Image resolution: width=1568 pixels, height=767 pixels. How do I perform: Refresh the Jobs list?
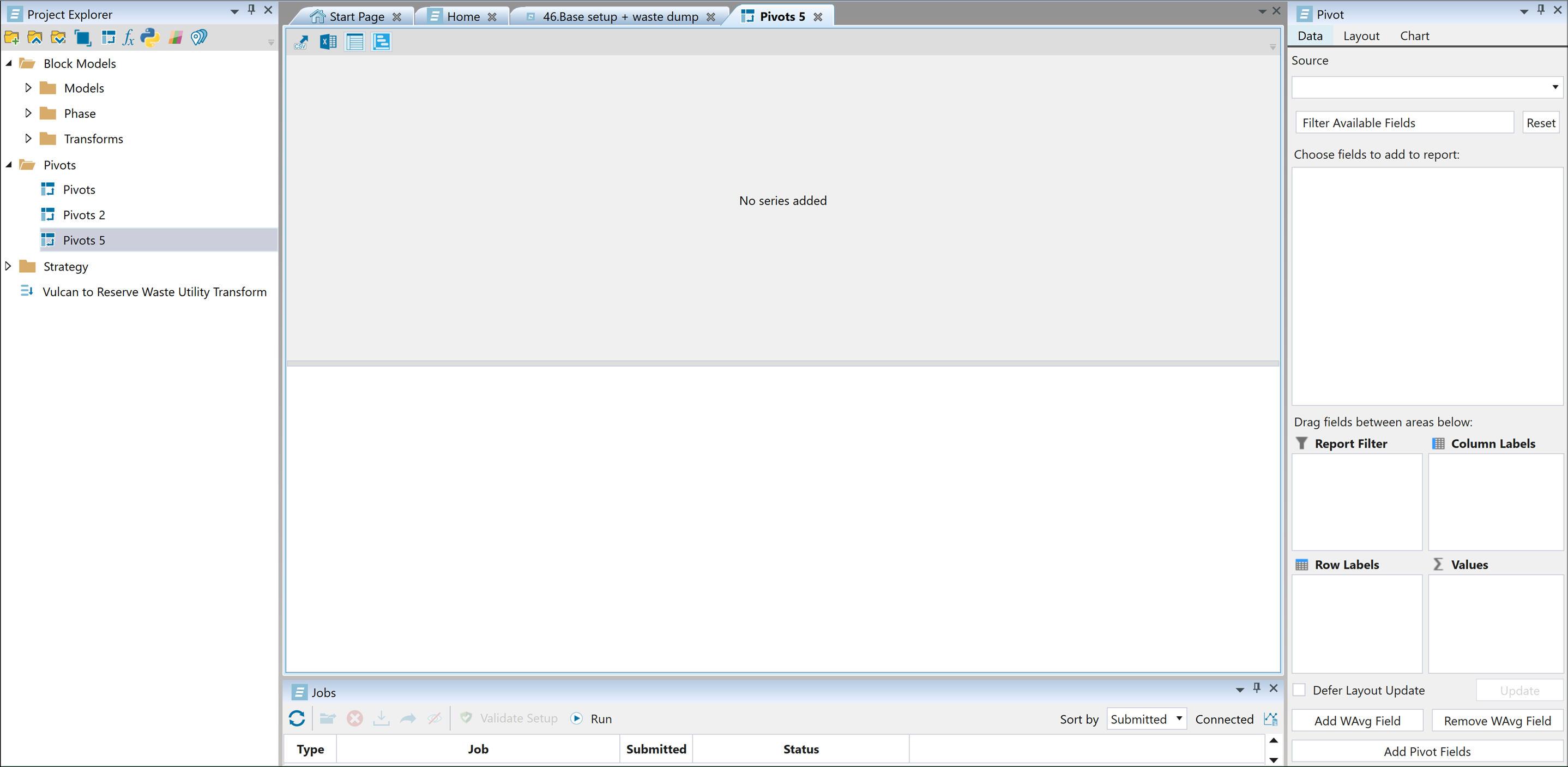[297, 718]
